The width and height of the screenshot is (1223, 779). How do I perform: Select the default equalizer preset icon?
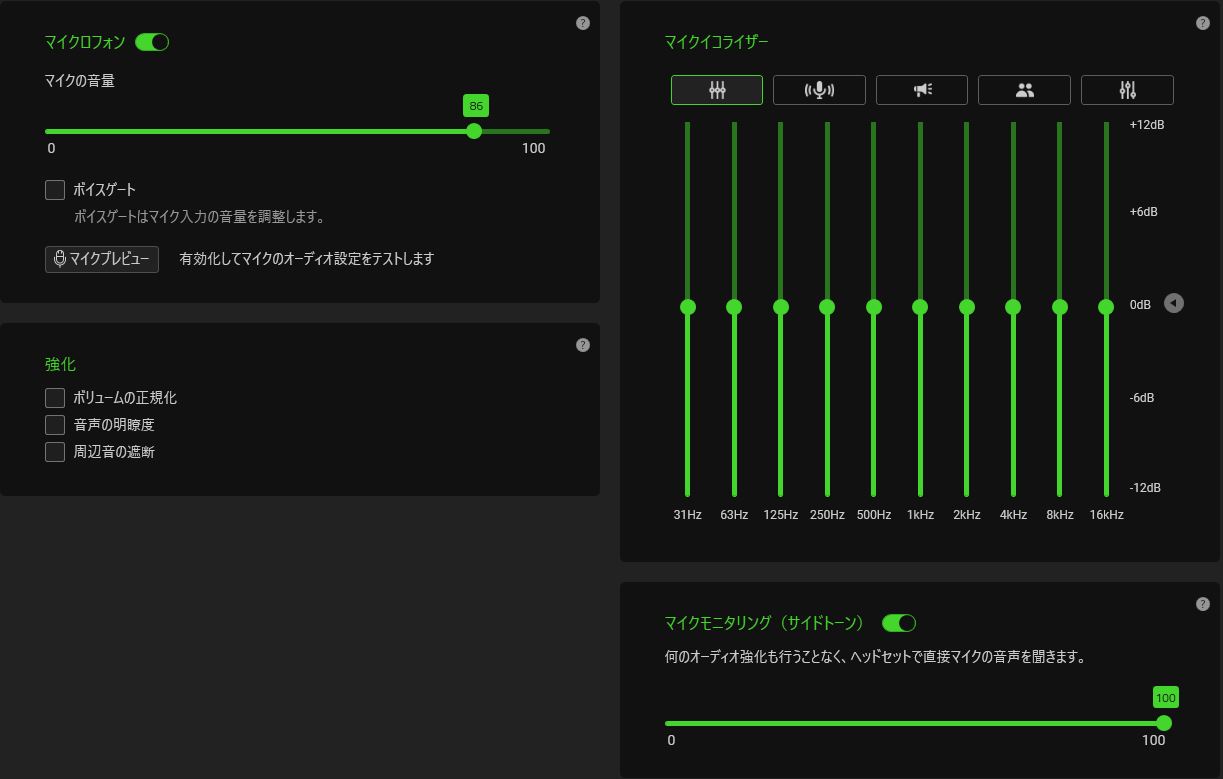pyautogui.click(x=716, y=90)
